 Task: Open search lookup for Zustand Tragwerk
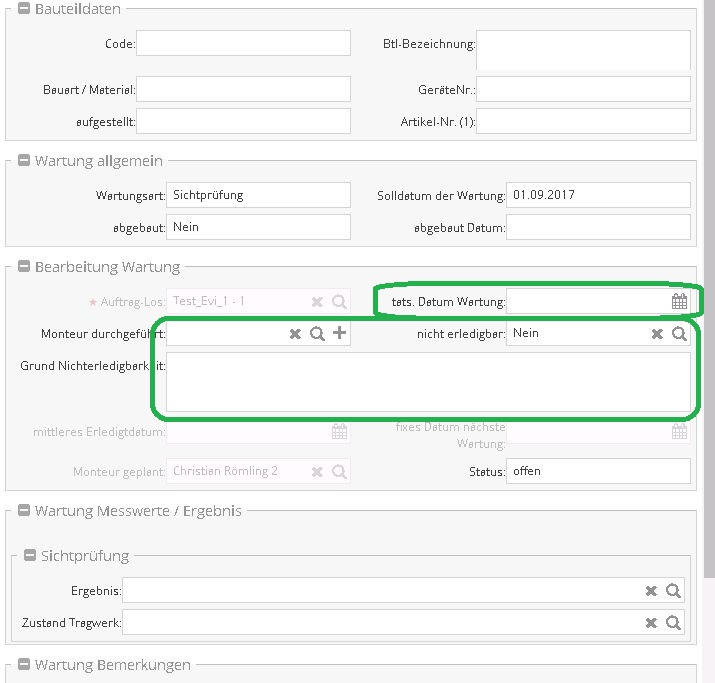tap(673, 623)
